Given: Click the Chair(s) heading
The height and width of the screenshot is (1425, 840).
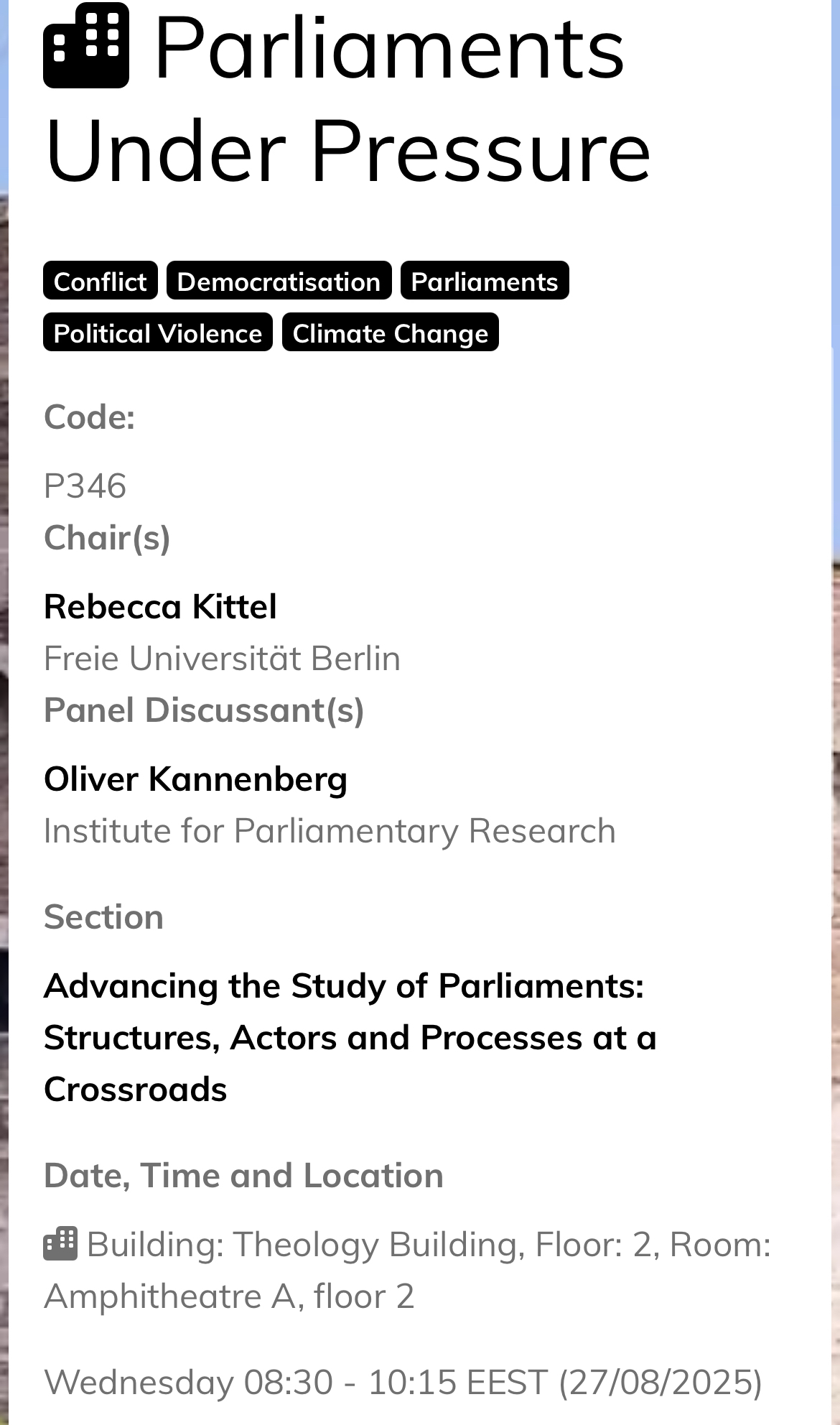Looking at the screenshot, I should (107, 537).
